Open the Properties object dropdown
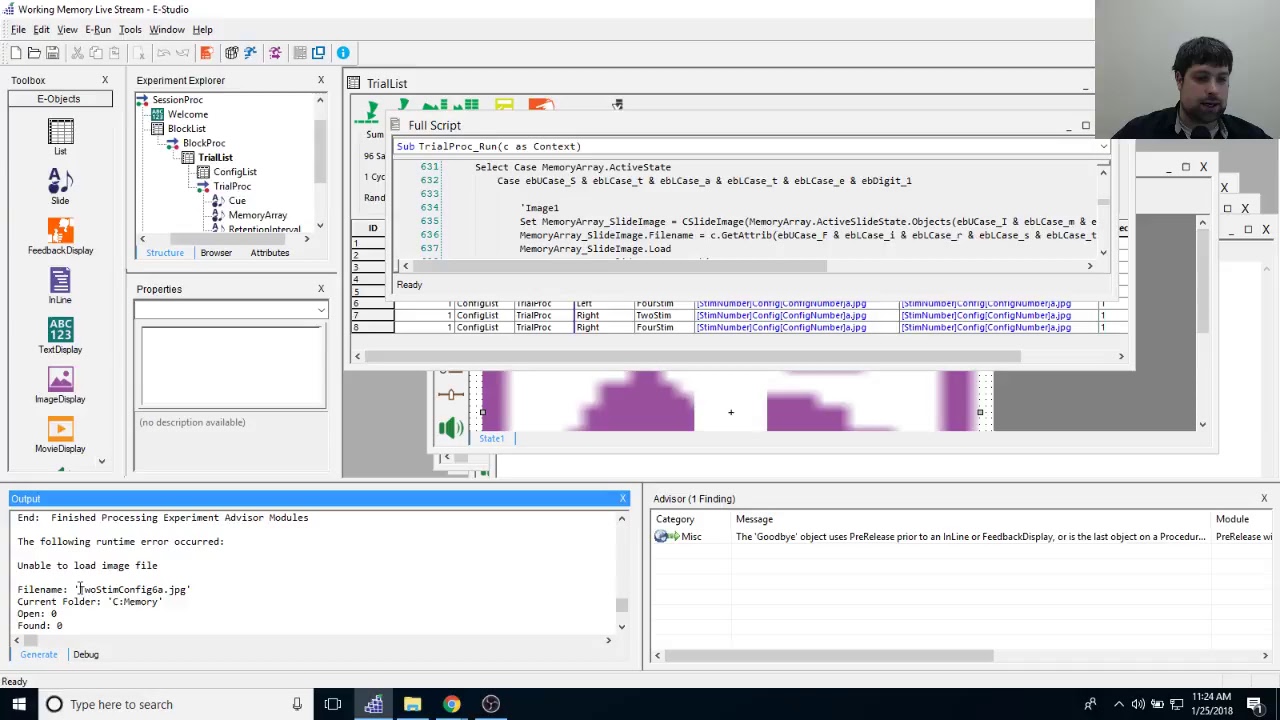 point(320,310)
